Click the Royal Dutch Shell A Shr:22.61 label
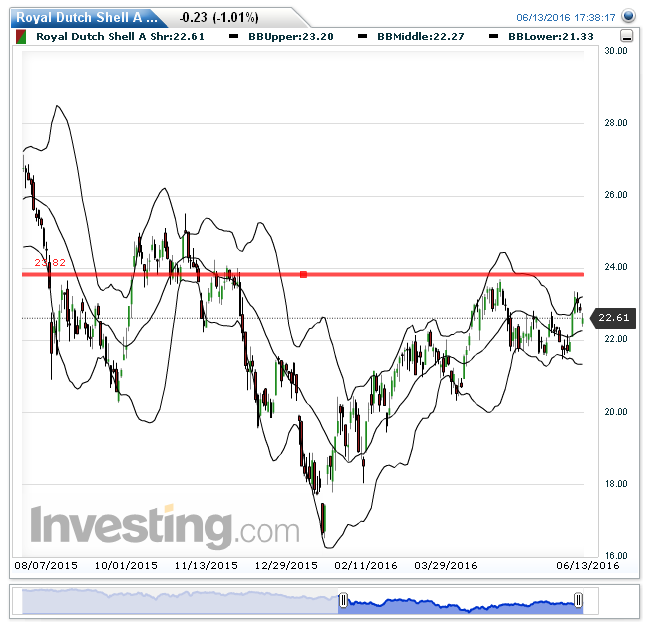 pos(121,36)
